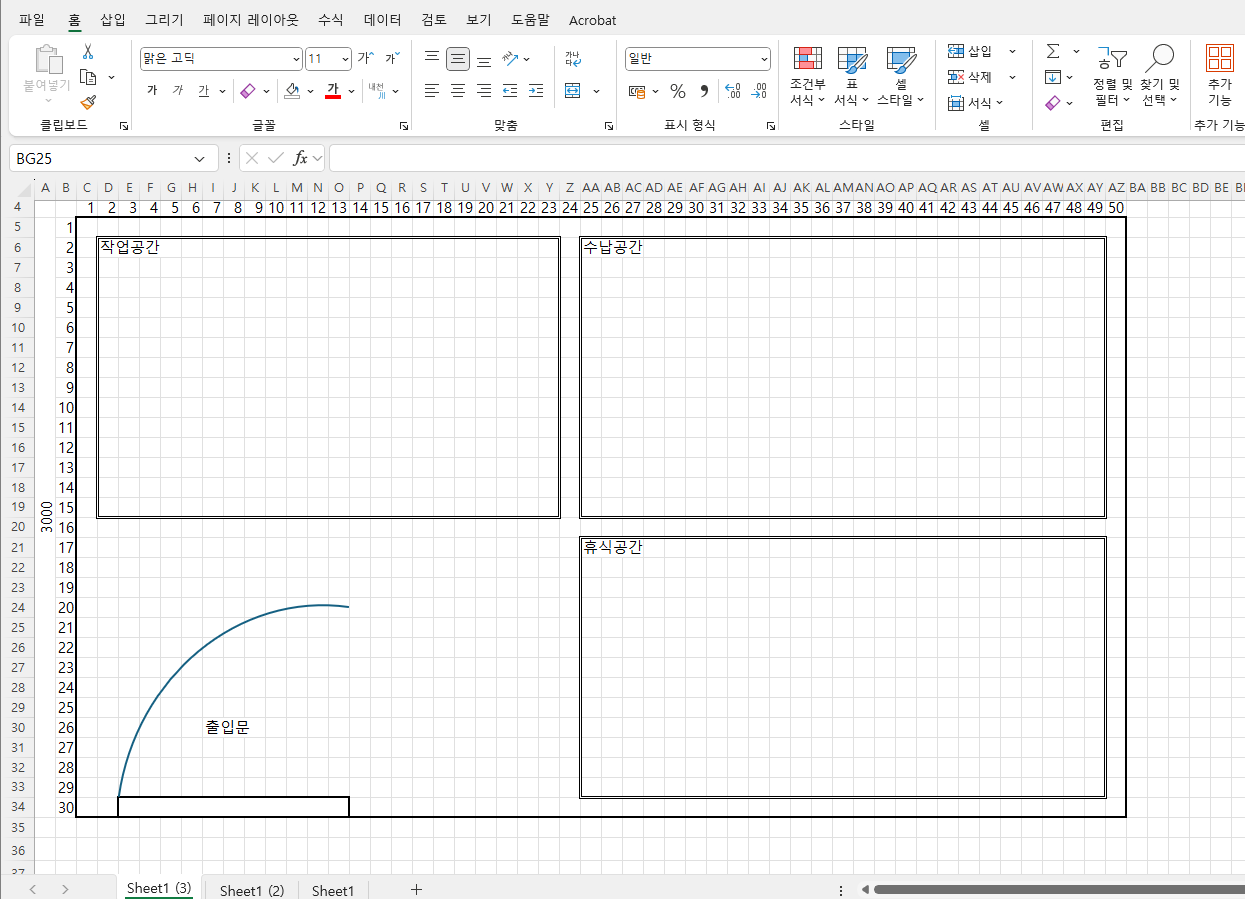Switch to the 삽입 ribbon tab

point(113,20)
